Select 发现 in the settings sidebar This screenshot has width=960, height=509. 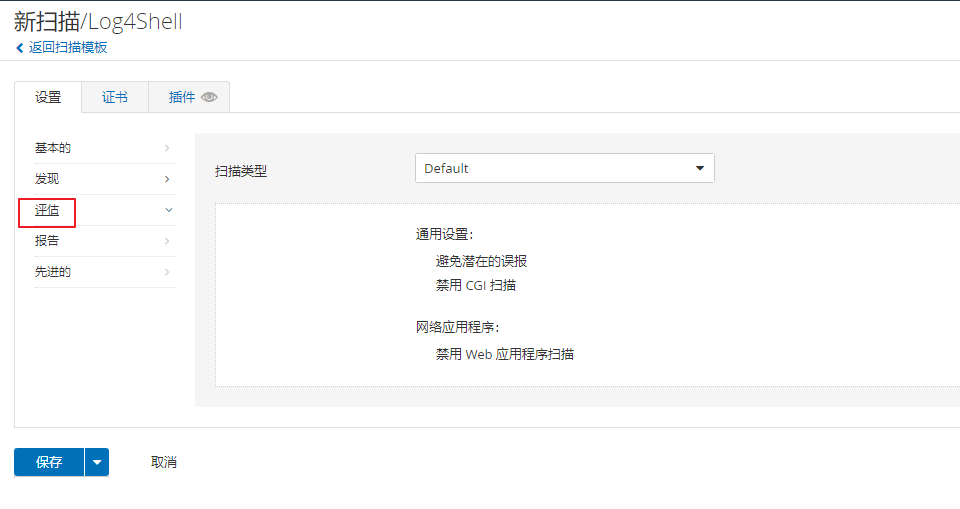(x=47, y=179)
